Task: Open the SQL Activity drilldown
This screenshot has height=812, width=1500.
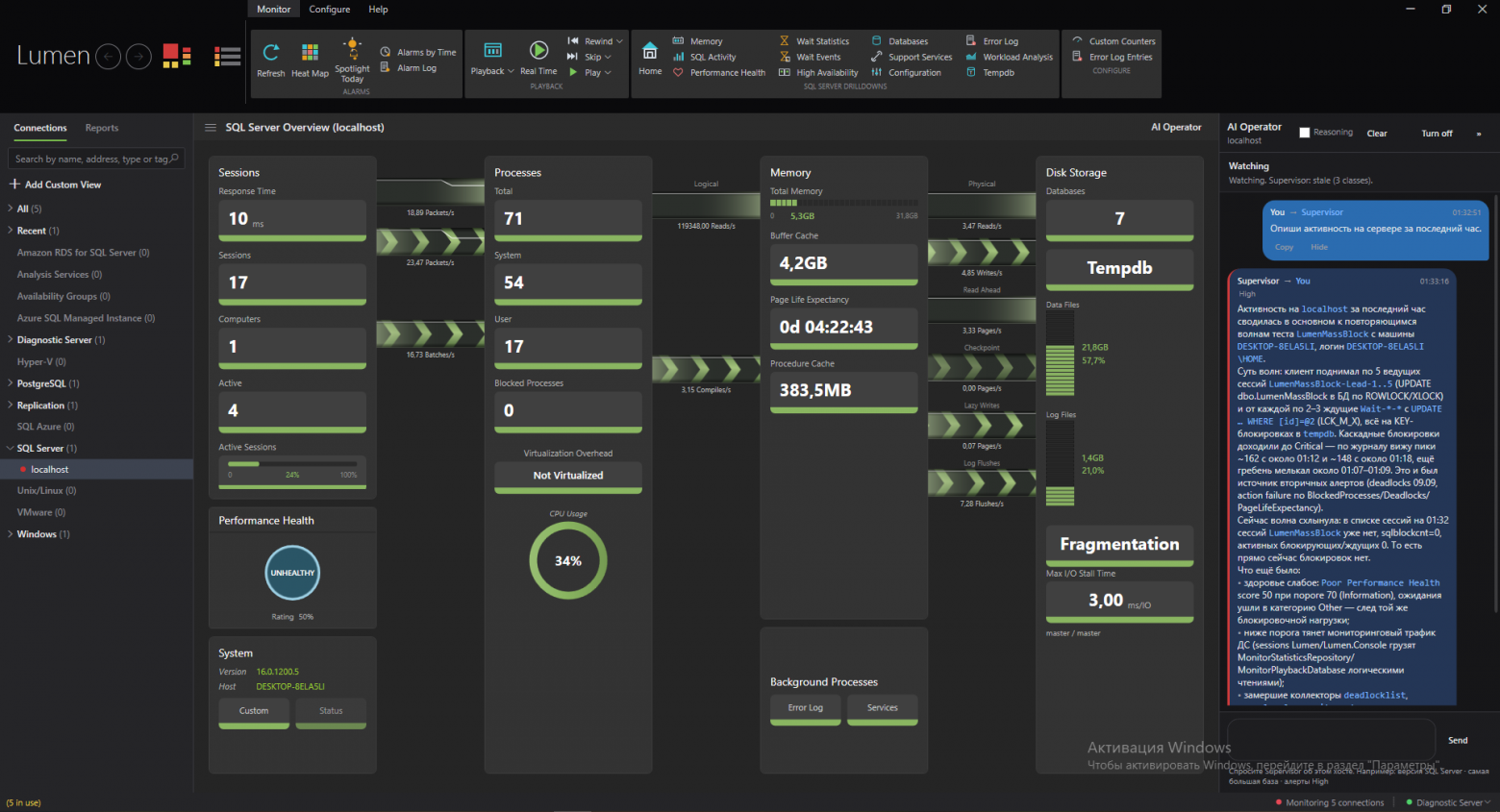Action: point(705,57)
